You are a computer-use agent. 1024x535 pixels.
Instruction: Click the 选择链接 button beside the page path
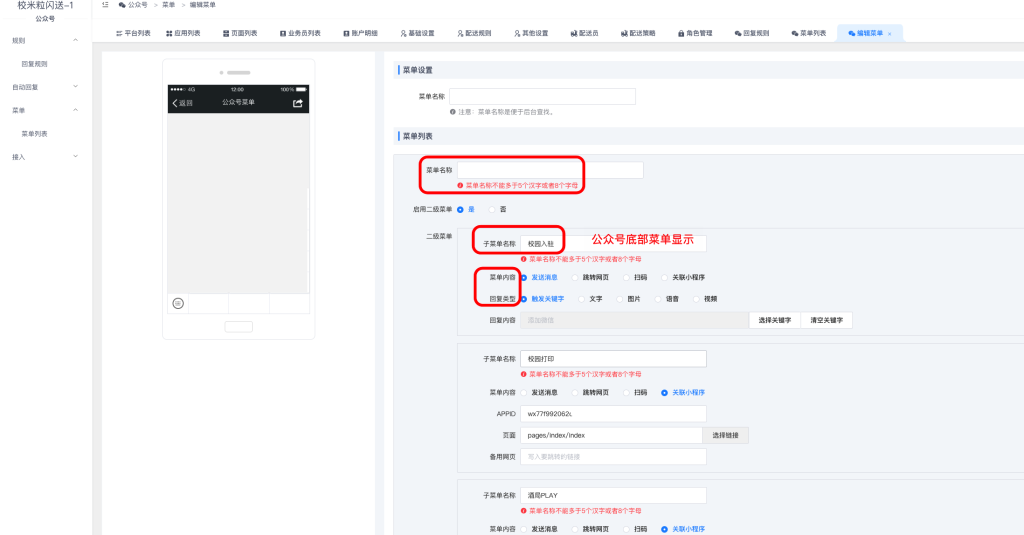tap(726, 435)
